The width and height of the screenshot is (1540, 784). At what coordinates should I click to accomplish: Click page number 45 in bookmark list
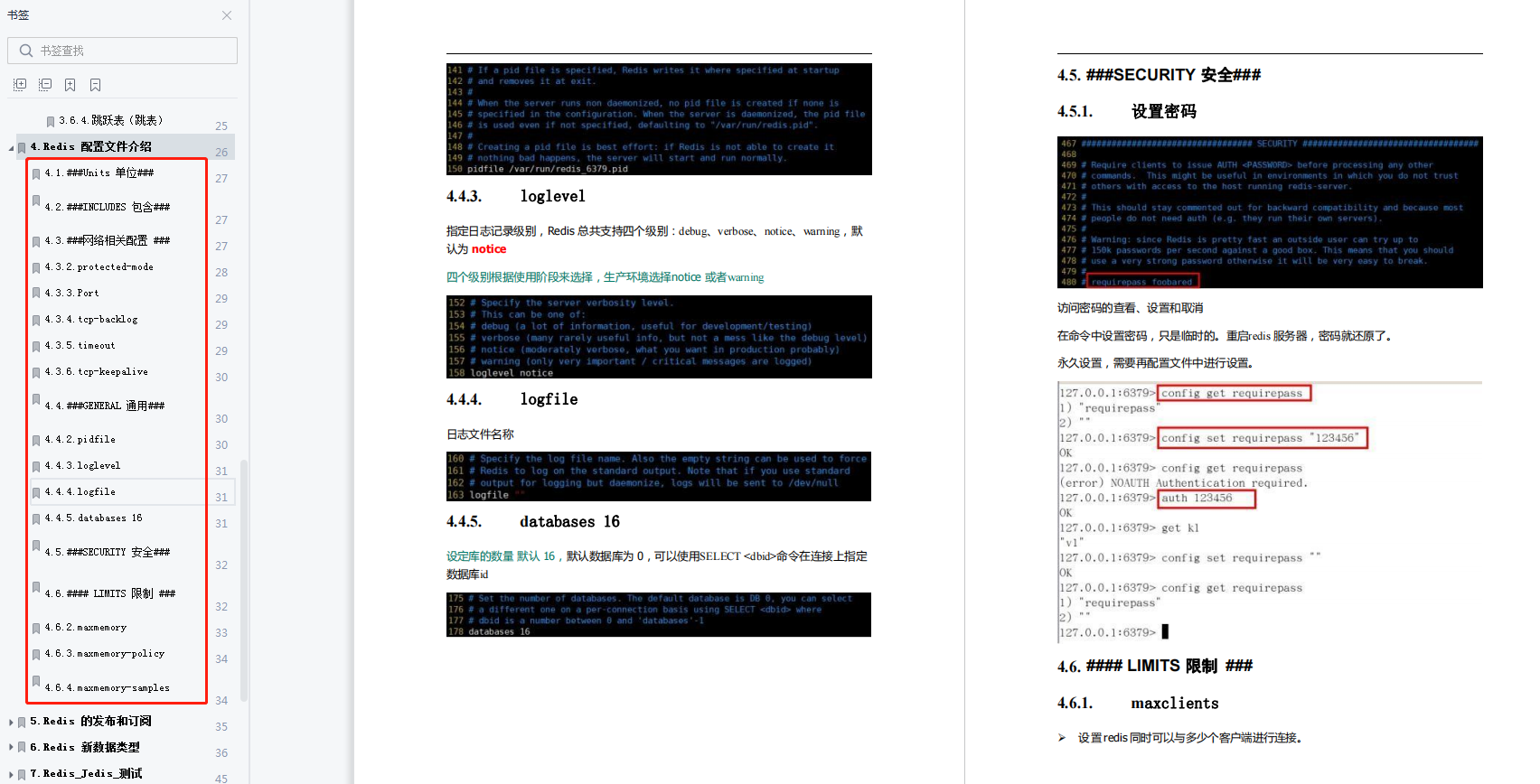(221, 778)
